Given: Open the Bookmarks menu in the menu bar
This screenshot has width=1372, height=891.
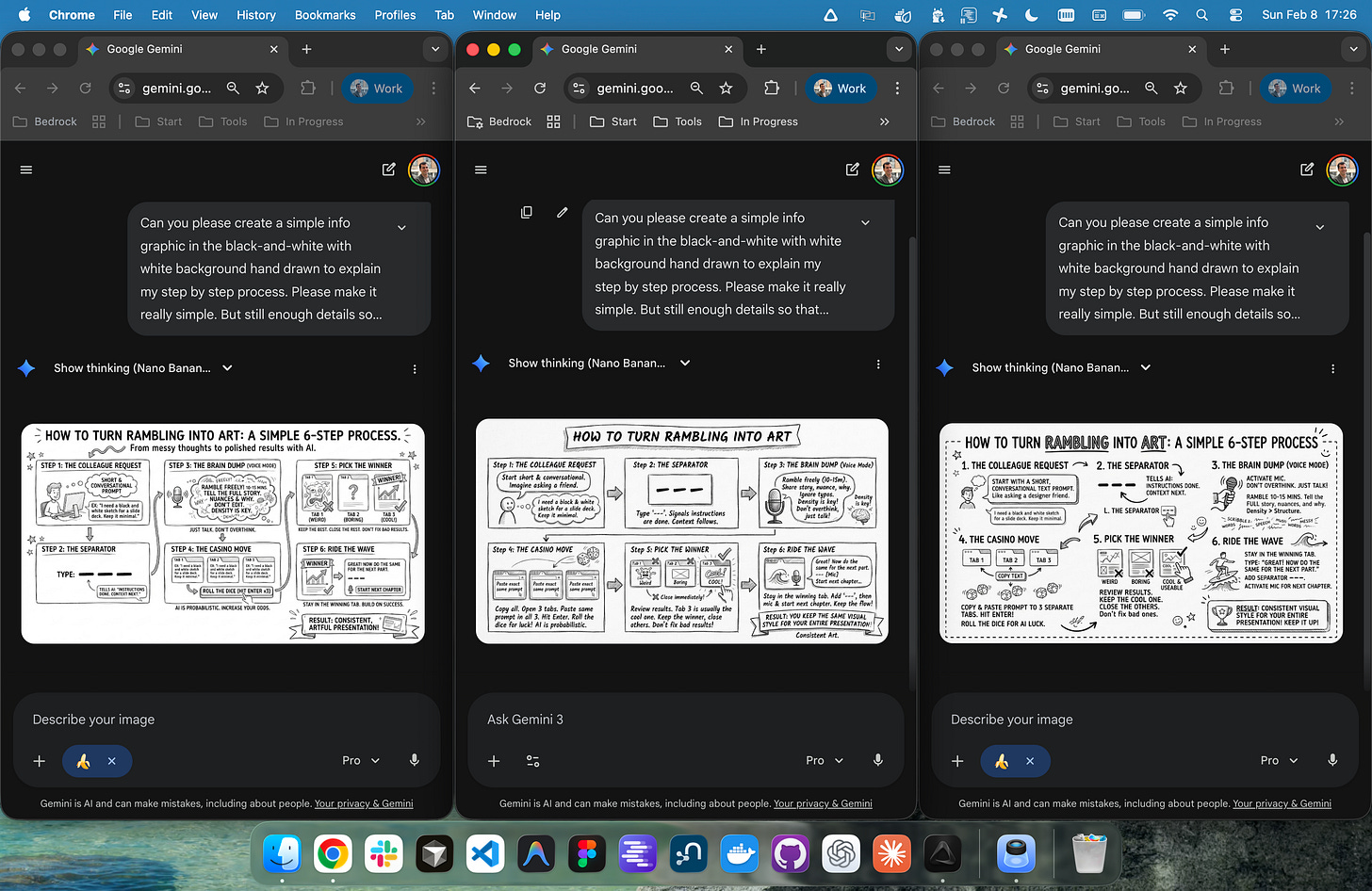Looking at the screenshot, I should point(324,14).
